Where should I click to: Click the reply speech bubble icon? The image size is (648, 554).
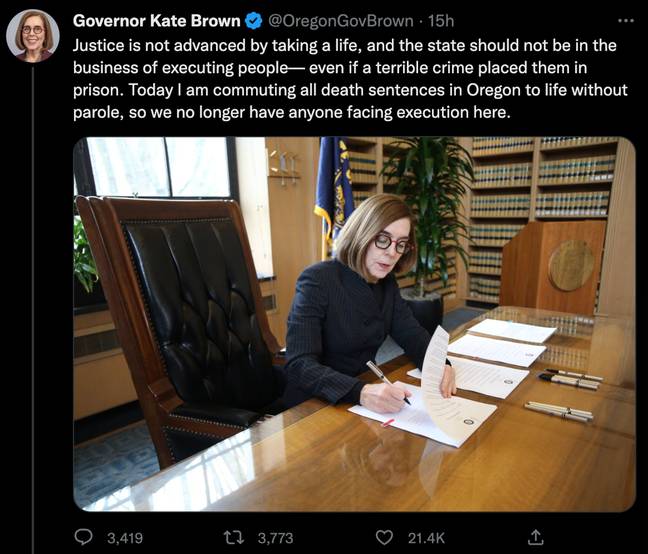83,537
